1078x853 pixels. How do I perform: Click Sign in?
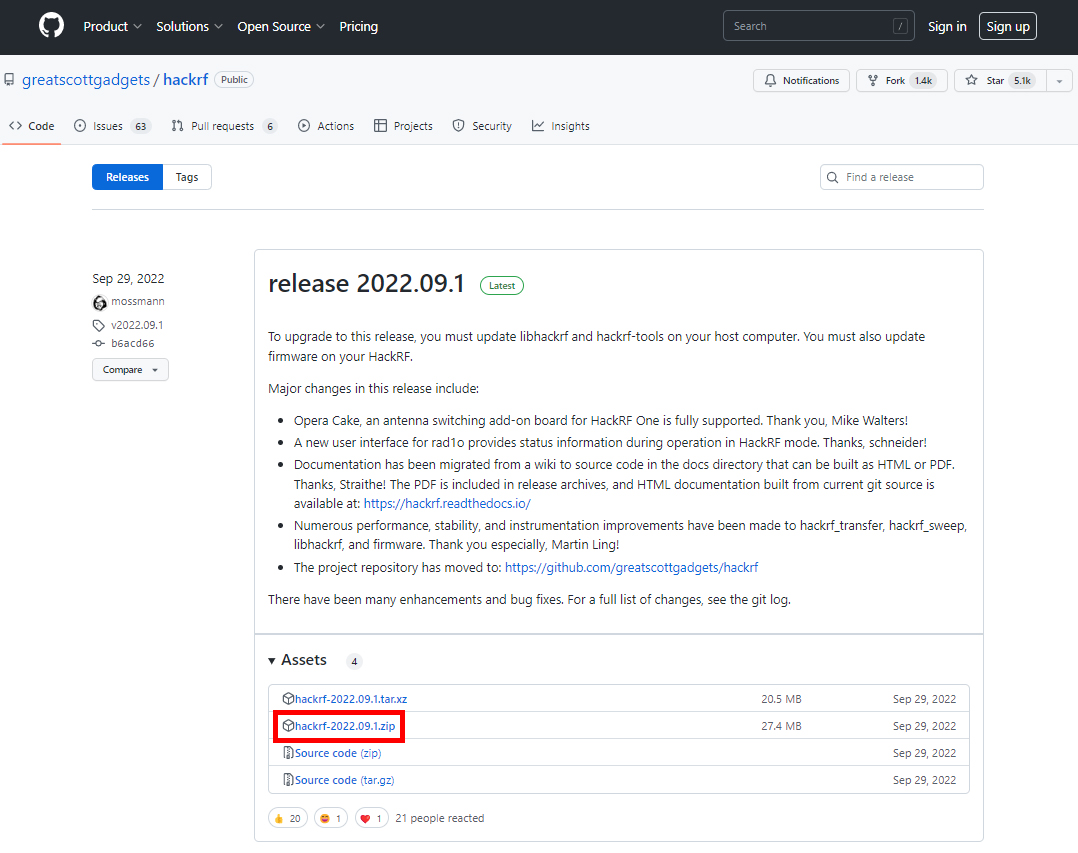pos(947,26)
